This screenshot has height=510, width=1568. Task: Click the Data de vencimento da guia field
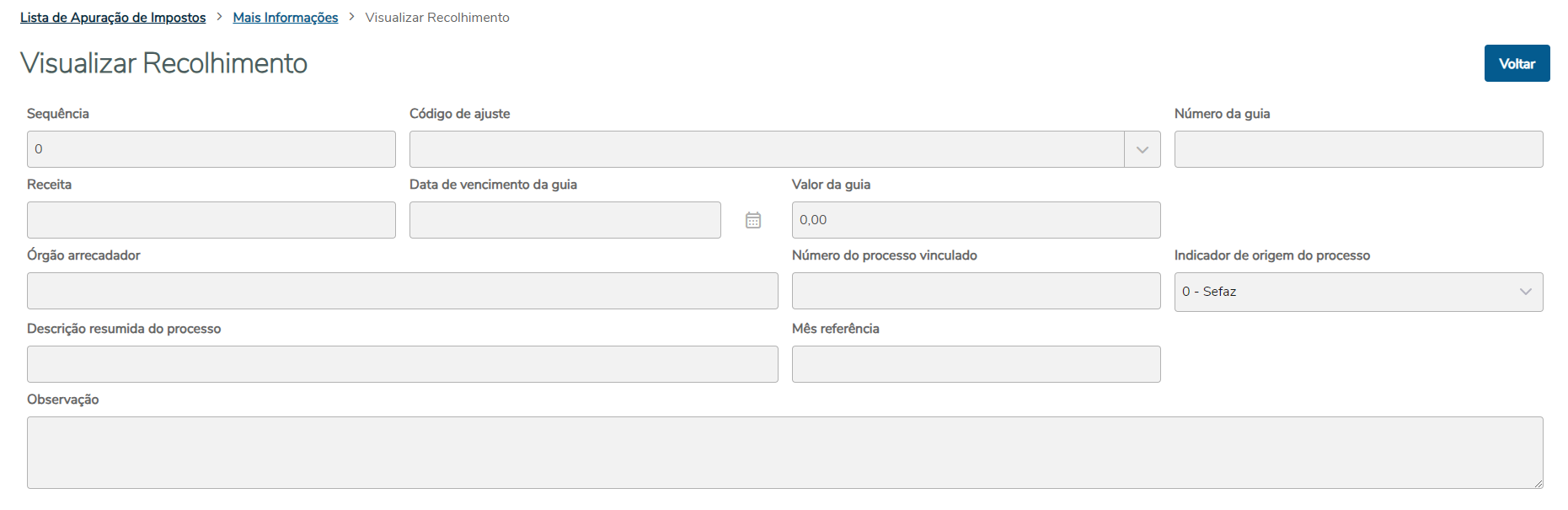pyautogui.click(x=565, y=220)
